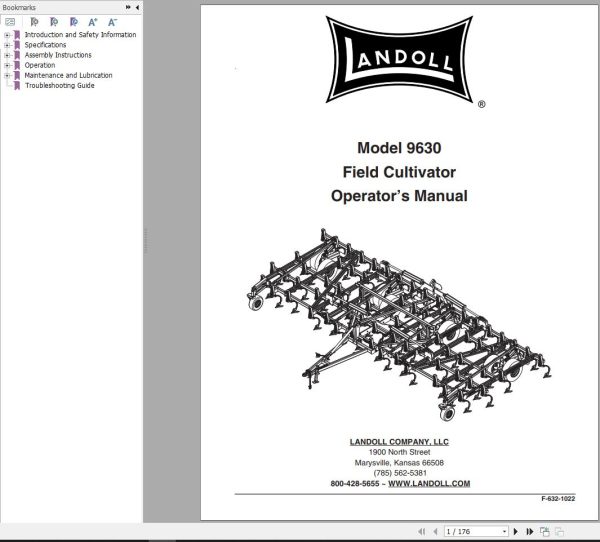Open the bookmark options menu icon
This screenshot has height=542, width=600.
(x=10, y=22)
